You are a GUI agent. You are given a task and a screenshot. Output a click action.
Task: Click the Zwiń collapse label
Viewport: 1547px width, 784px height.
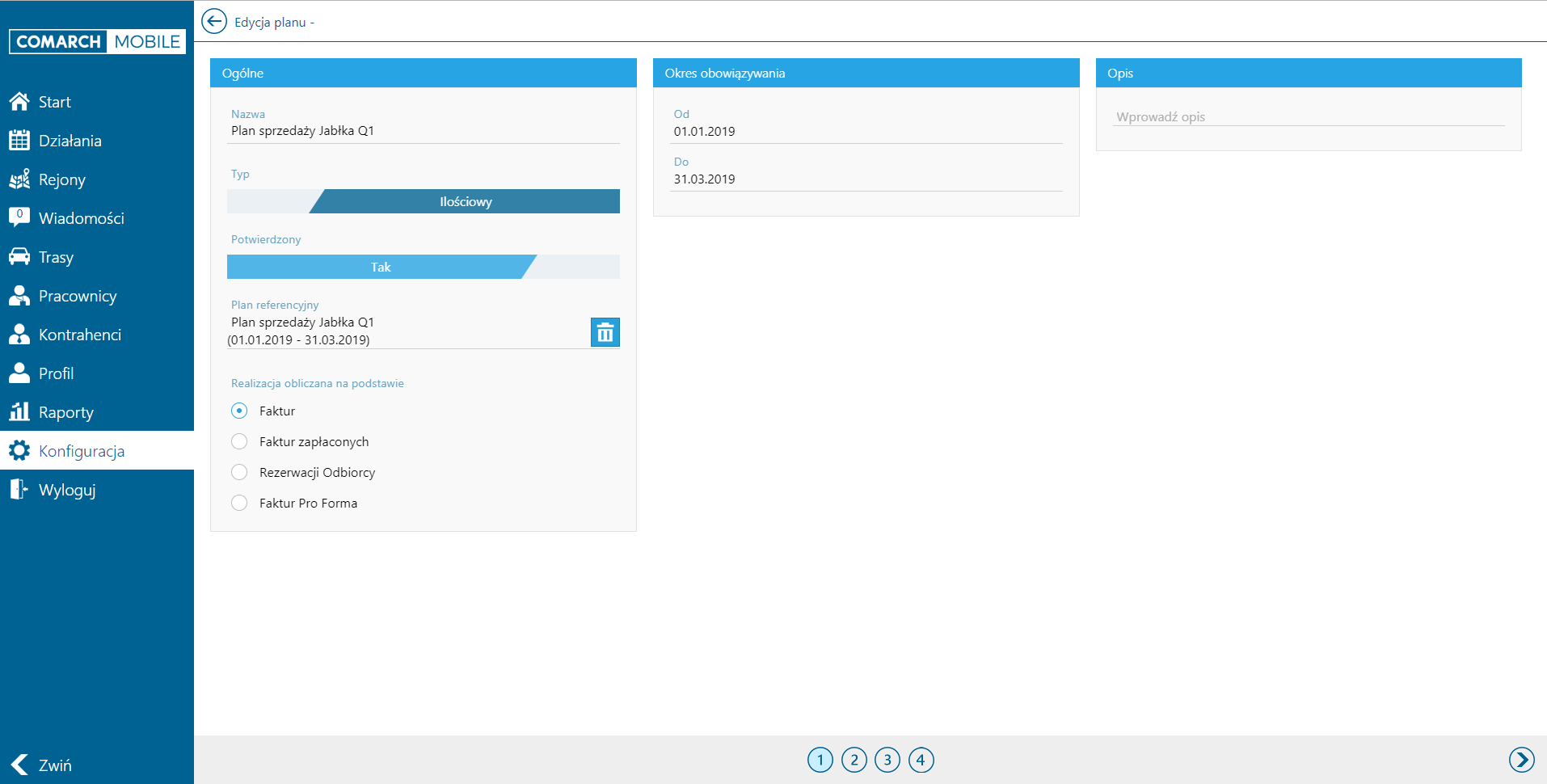click(55, 765)
